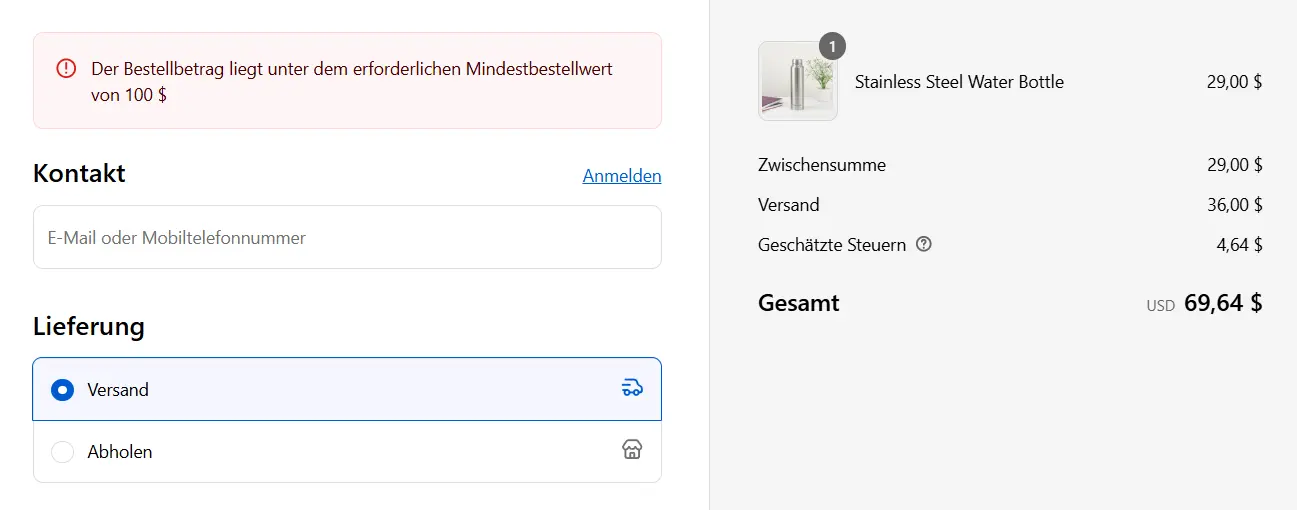1297x510 pixels.
Task: Click the quantity badge on product image
Action: pyautogui.click(x=832, y=46)
